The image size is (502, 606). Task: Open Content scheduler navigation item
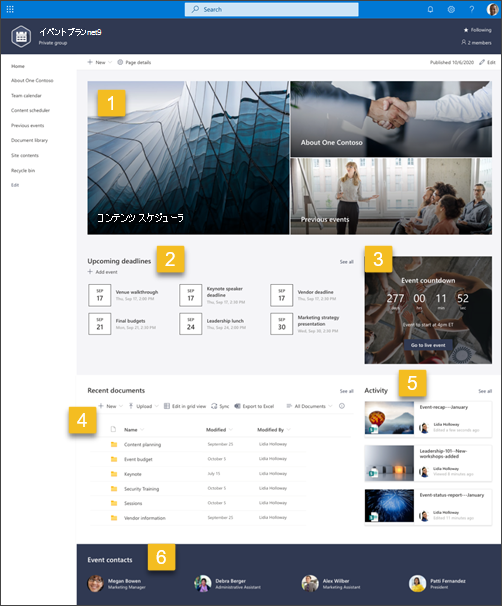tap(31, 110)
